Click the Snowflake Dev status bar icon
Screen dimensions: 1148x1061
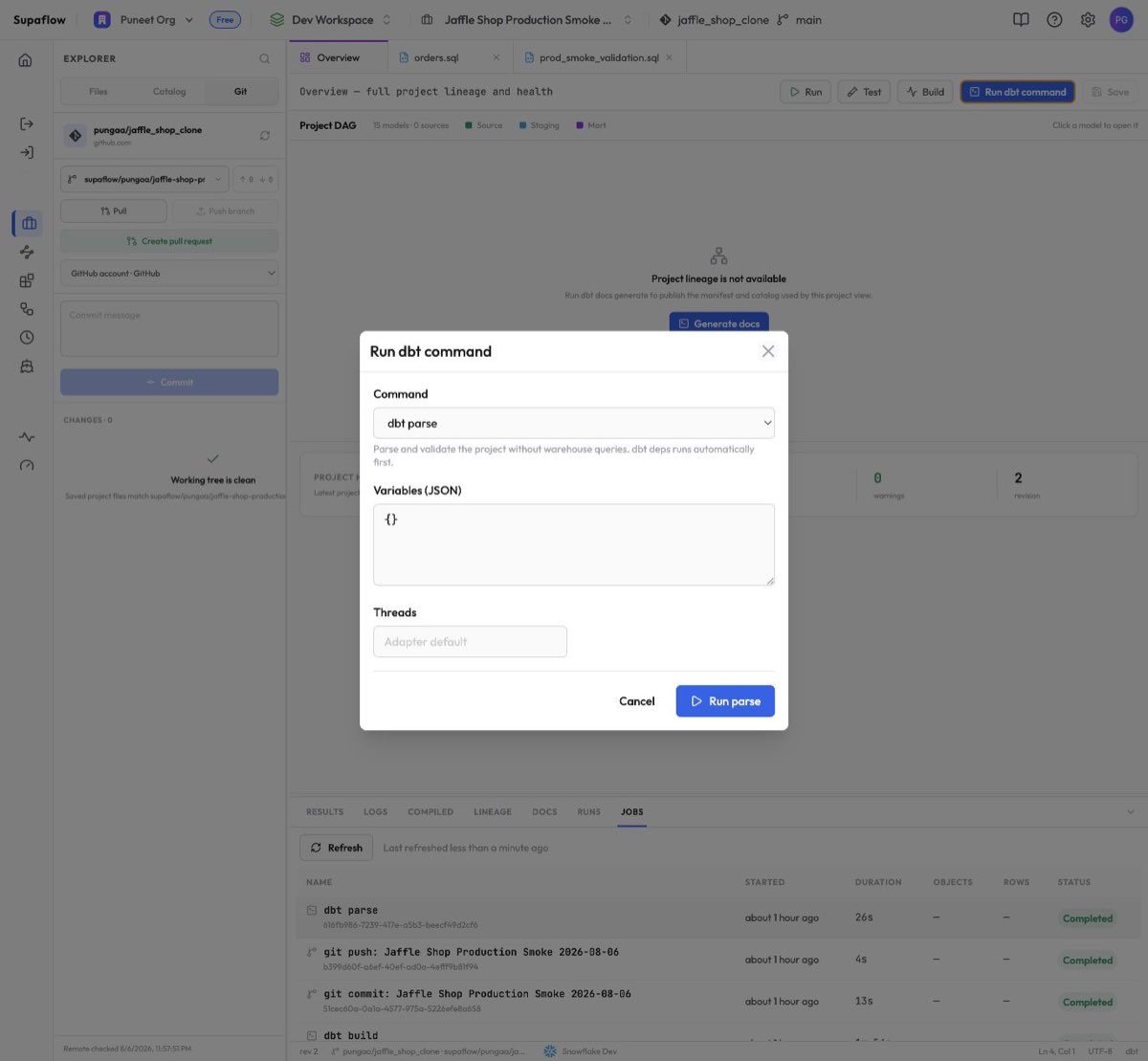tap(550, 1050)
